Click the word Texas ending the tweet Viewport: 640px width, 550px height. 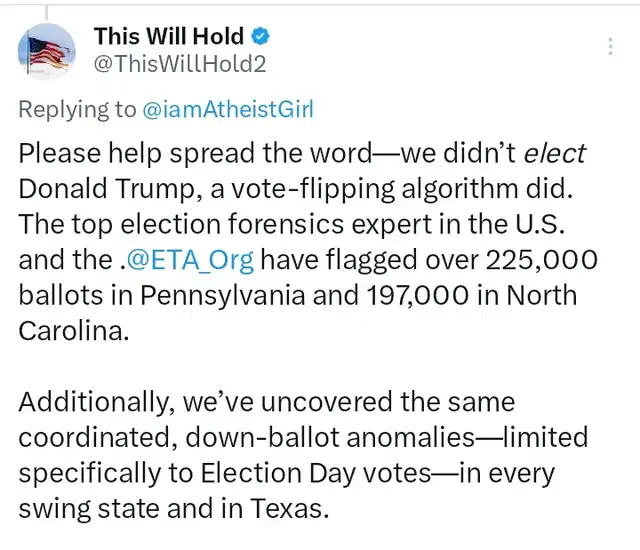(287, 509)
